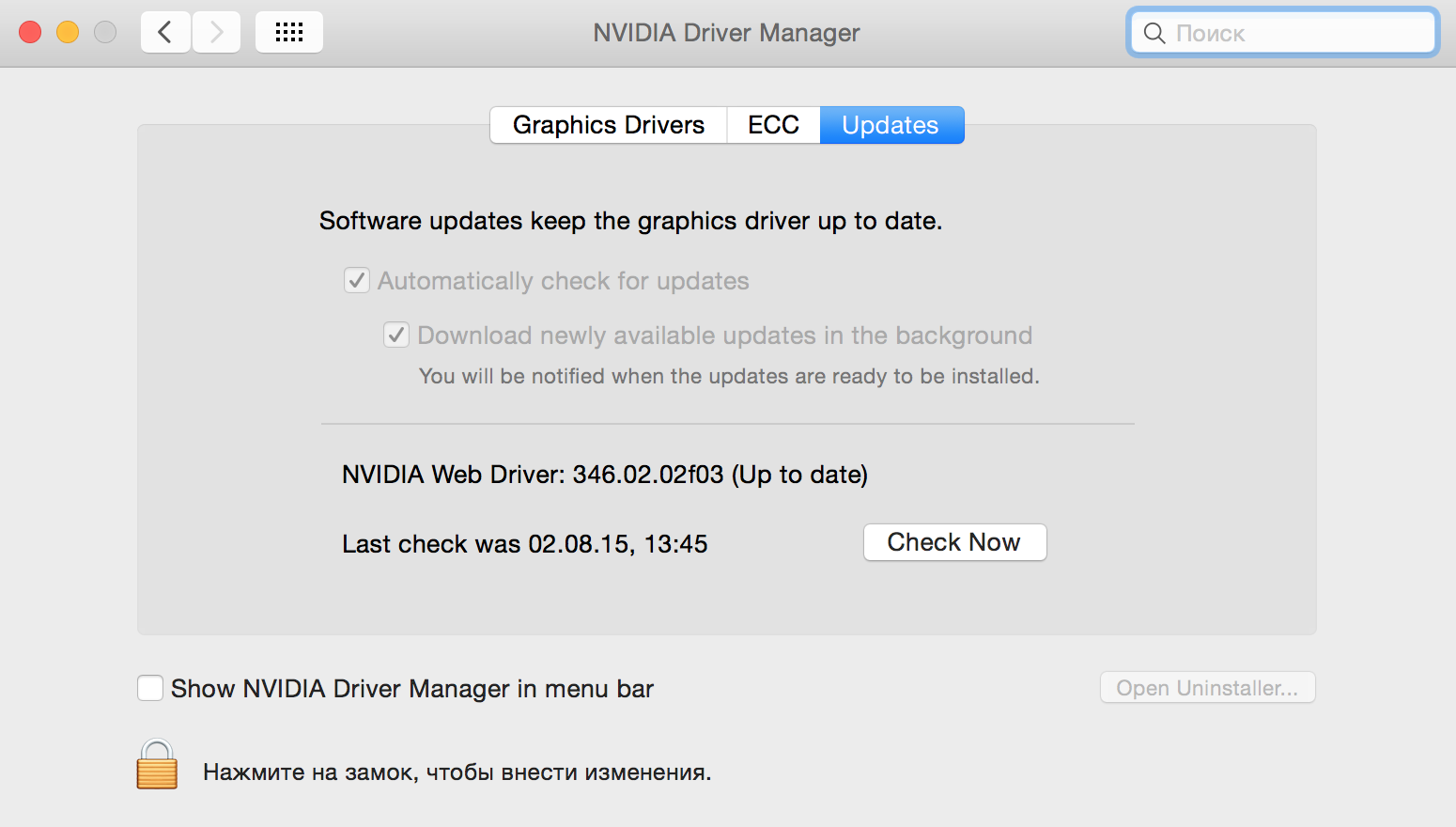Go back with the left chevron button
This screenshot has width=1456, height=827.
[x=165, y=33]
